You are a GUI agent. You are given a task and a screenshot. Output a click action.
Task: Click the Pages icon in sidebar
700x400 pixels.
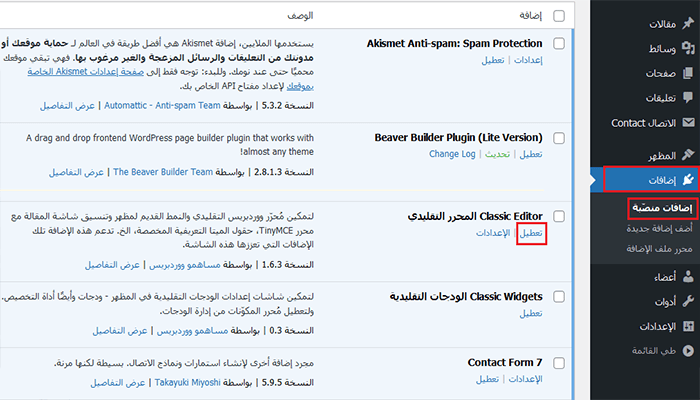coord(688,73)
